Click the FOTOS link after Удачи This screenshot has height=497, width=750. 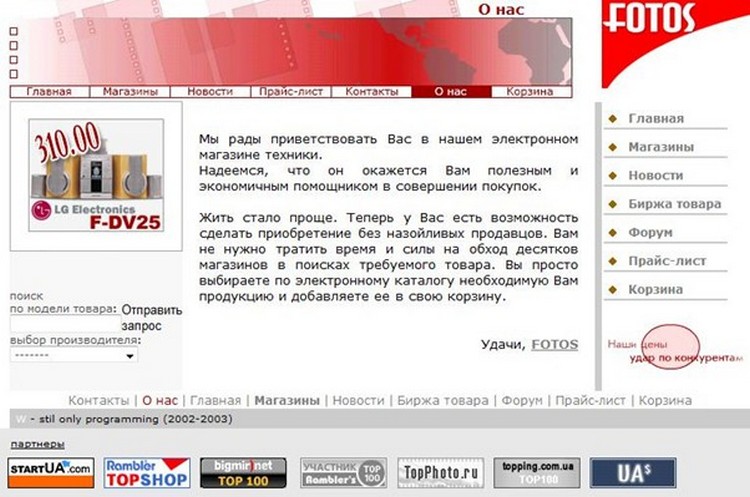pyautogui.click(x=554, y=344)
